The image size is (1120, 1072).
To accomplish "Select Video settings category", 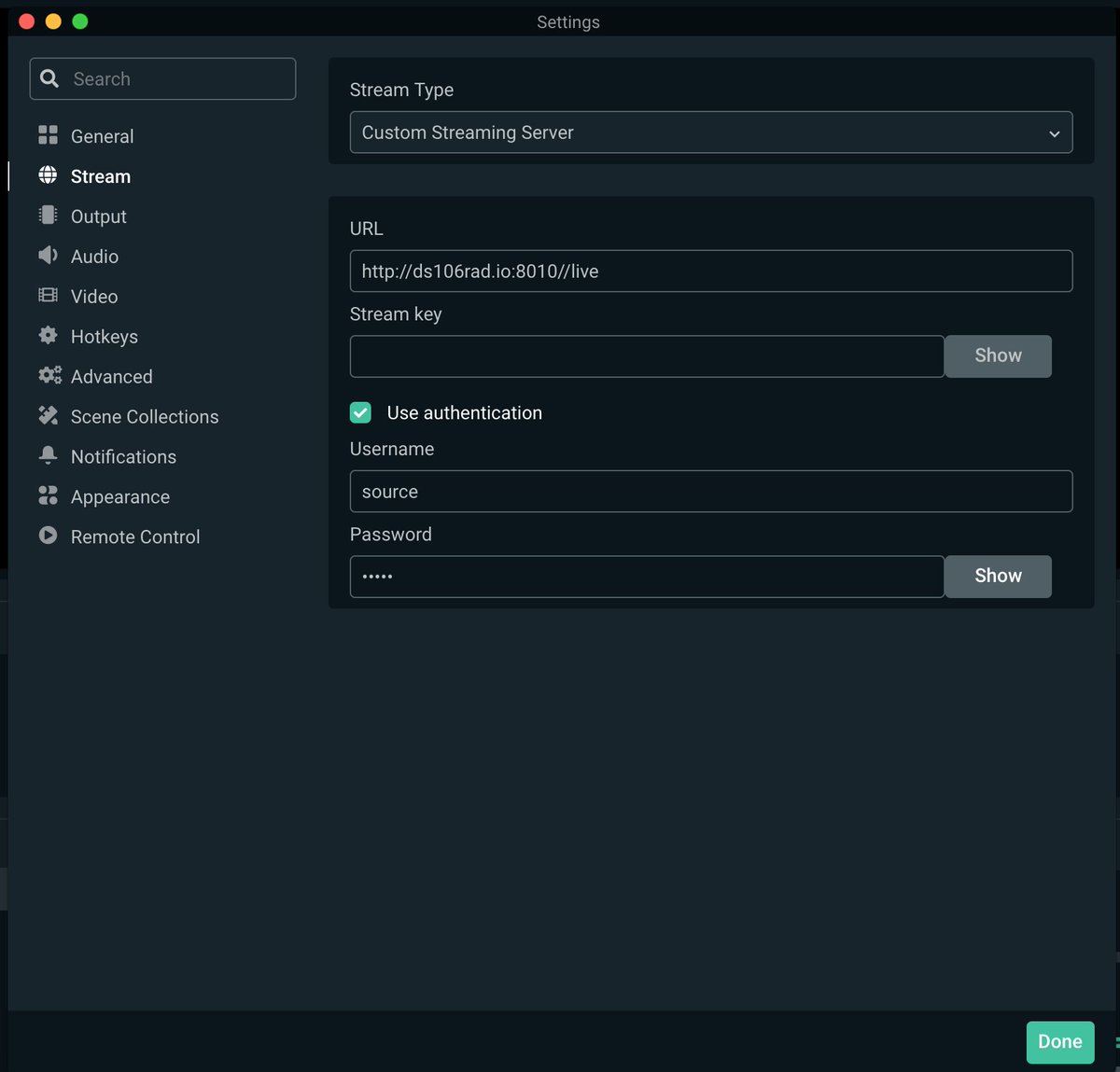I will tap(94, 297).
